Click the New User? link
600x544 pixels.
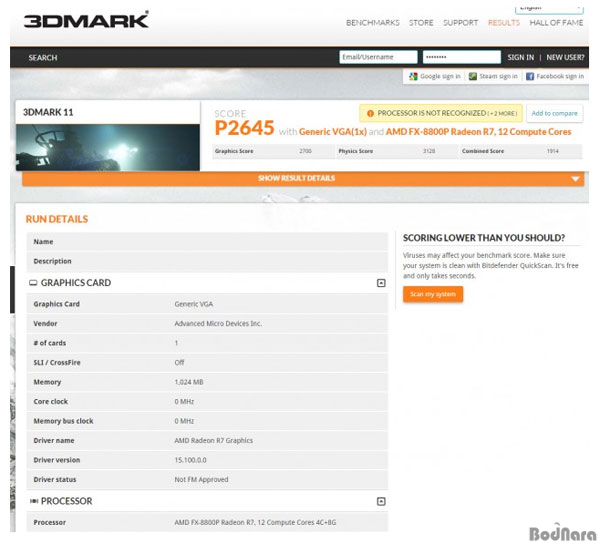coord(565,57)
